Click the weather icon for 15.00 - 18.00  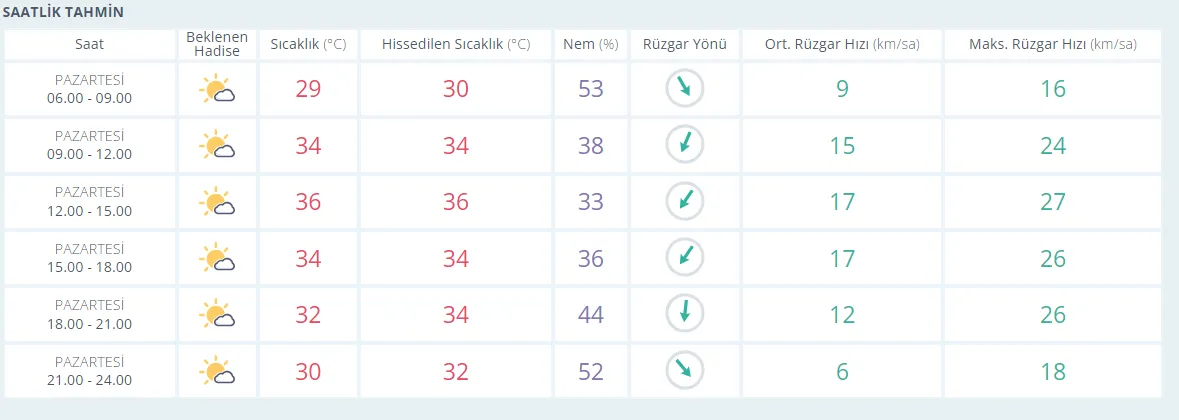[x=217, y=258]
